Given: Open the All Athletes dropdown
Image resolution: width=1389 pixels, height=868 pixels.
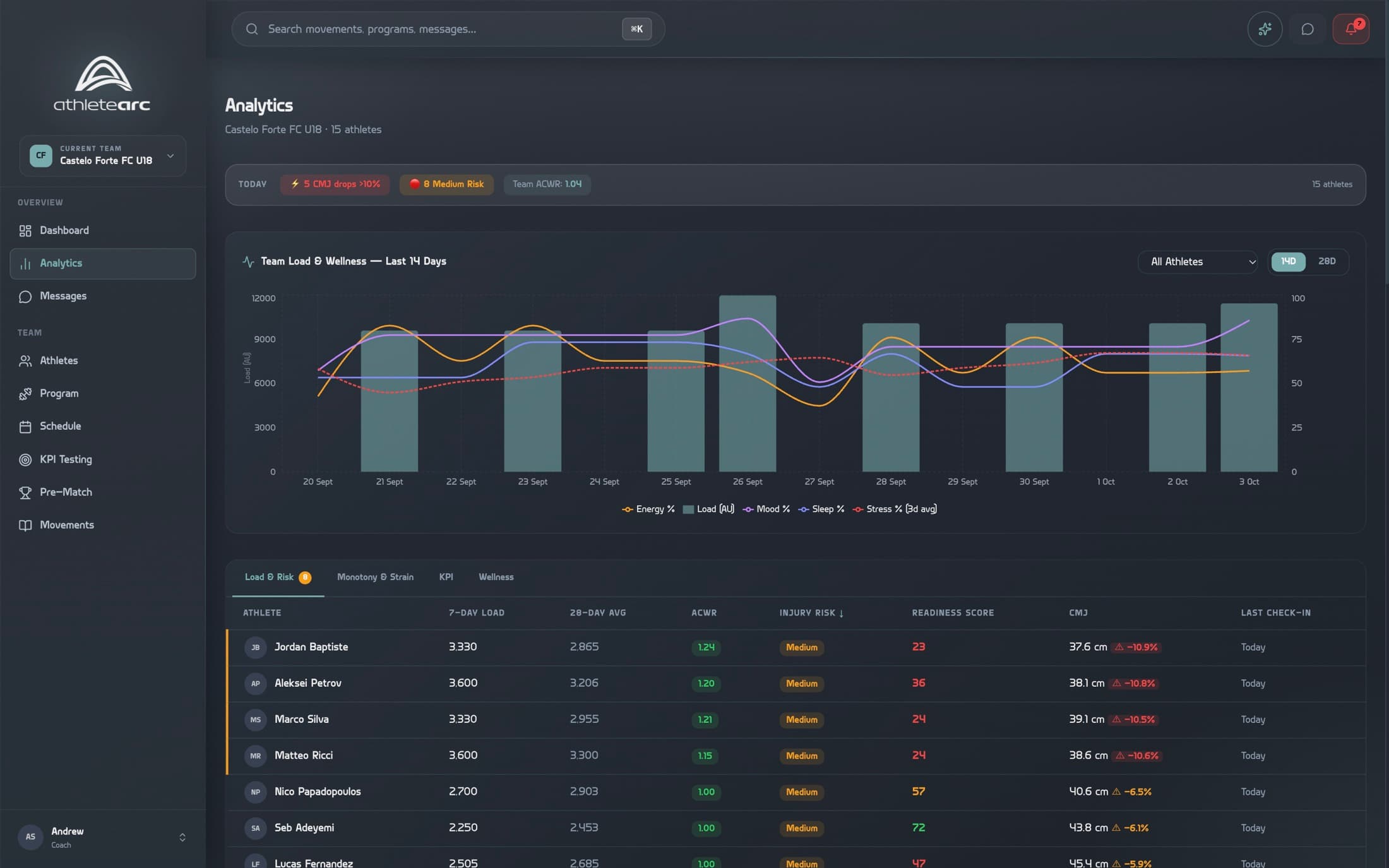Looking at the screenshot, I should coord(1198,262).
